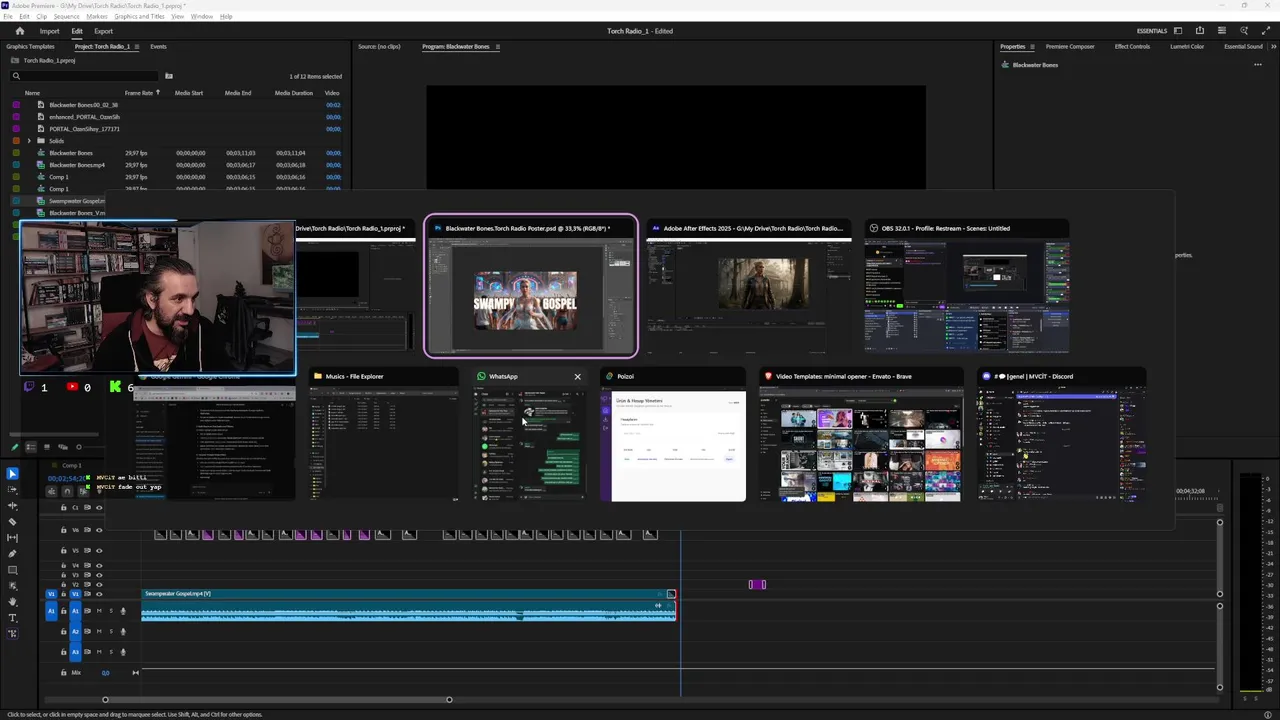
Task: Select the Selection tool in the Premiere toolbar
Action: pyautogui.click(x=12, y=473)
